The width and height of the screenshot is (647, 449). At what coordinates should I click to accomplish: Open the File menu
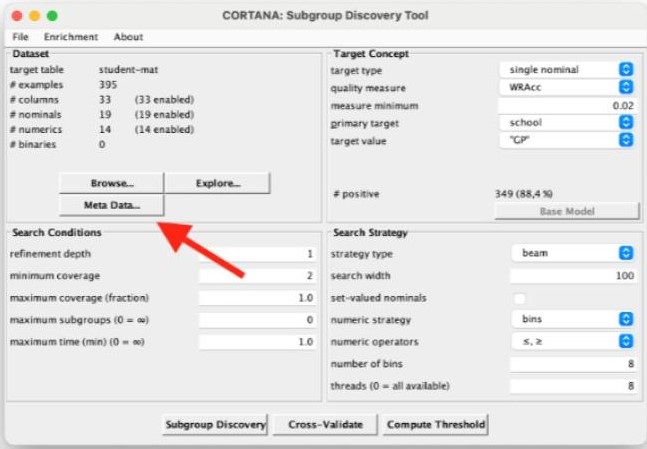pyautogui.click(x=20, y=37)
